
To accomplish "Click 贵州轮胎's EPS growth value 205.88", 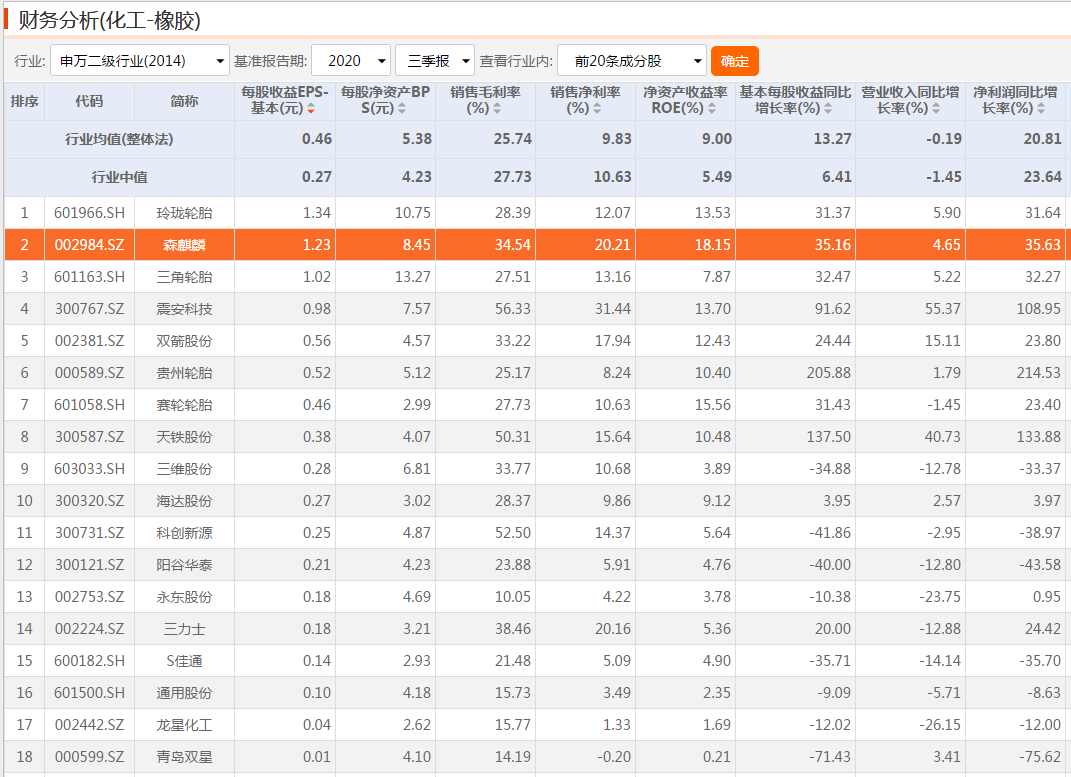I will tap(829, 373).
